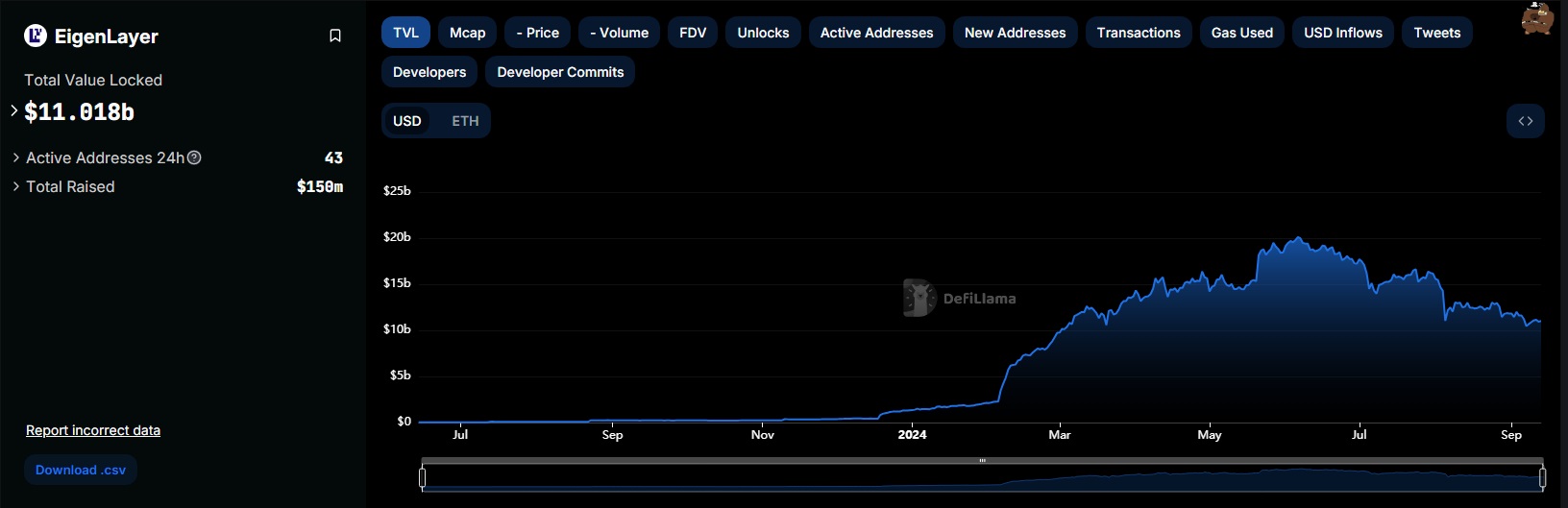Viewport: 1568px width, 508px height.
Task: Click the $20b label on the y-axis
Action: (x=397, y=237)
